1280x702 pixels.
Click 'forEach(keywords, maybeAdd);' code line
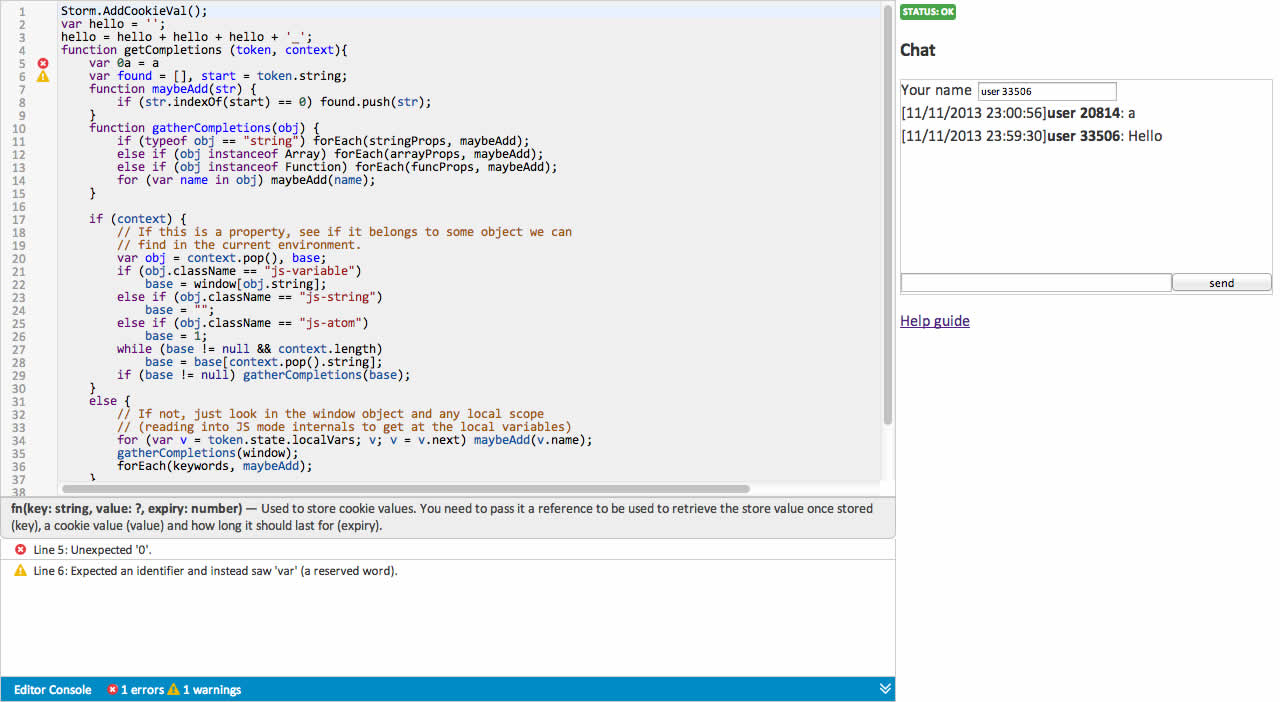click(x=215, y=466)
